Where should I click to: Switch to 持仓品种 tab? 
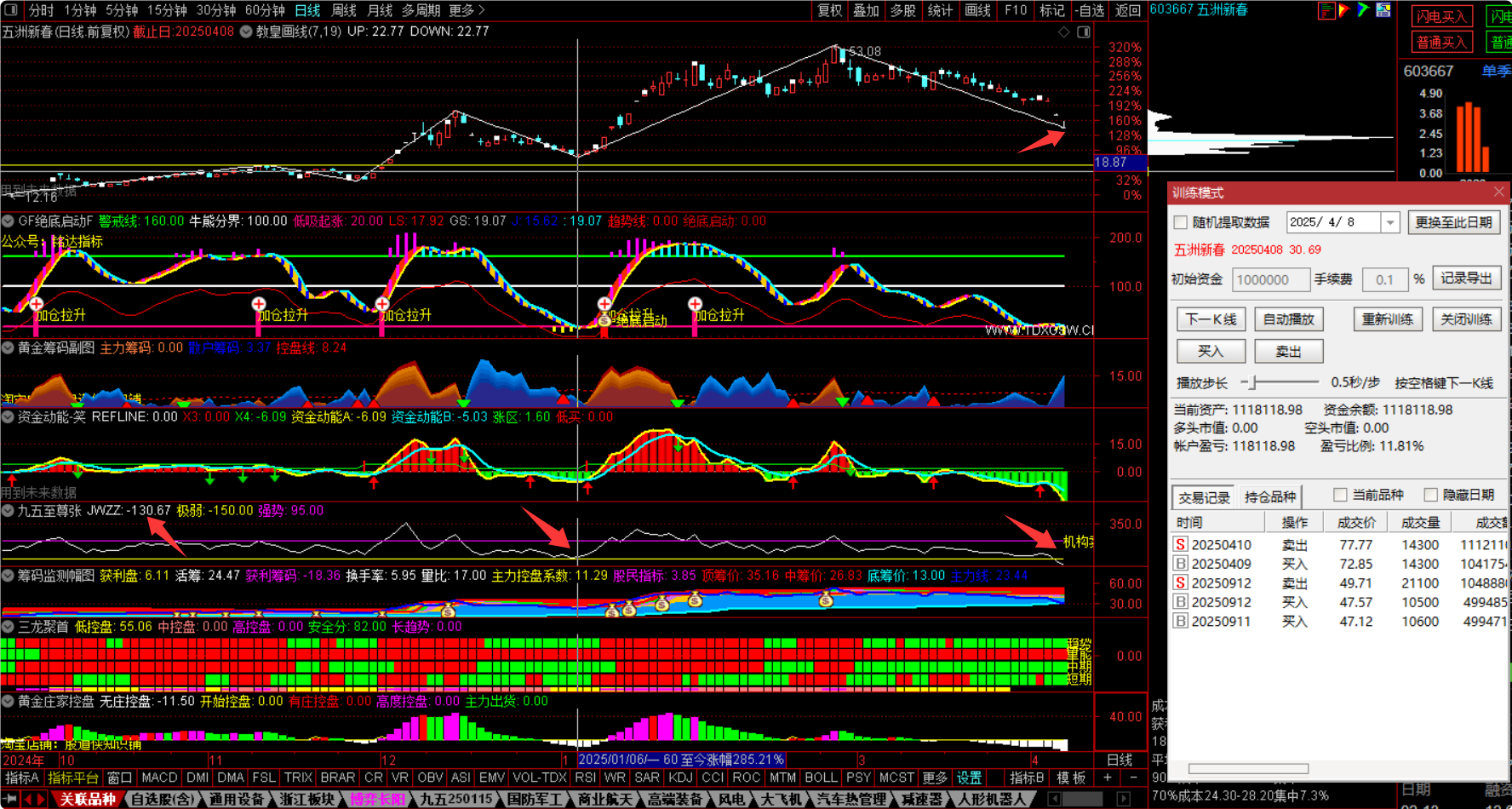point(1270,496)
